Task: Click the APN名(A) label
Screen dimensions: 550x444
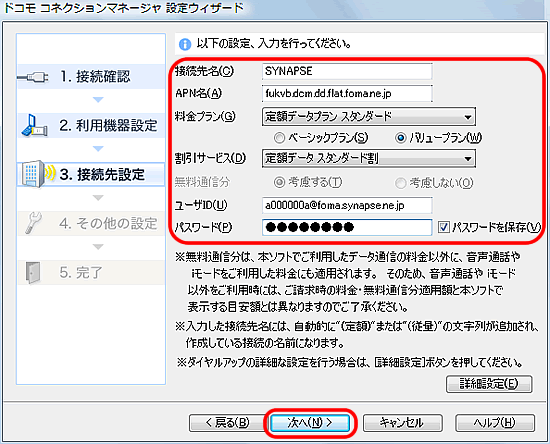Action: tap(199, 94)
